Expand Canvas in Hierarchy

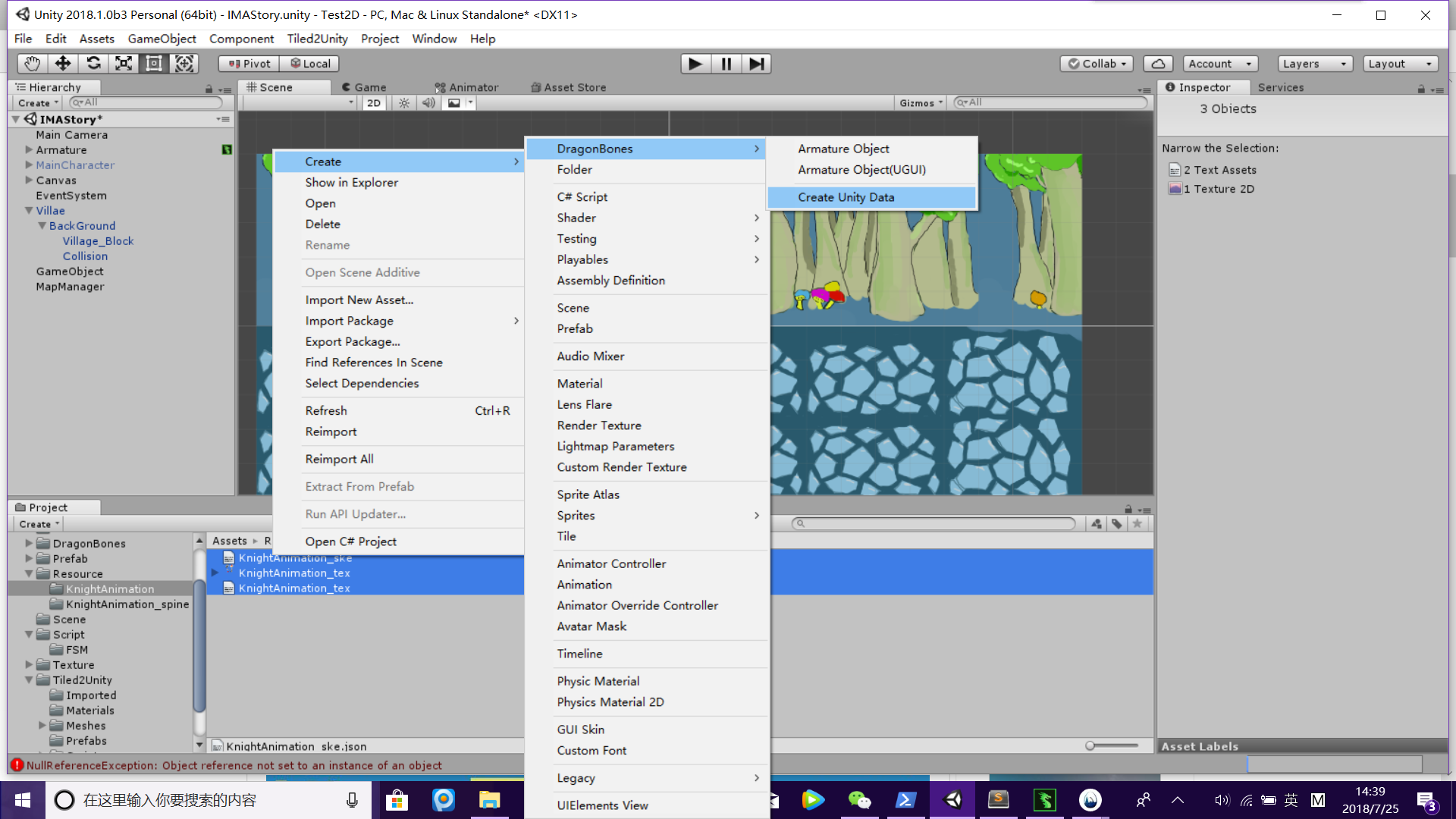click(29, 180)
